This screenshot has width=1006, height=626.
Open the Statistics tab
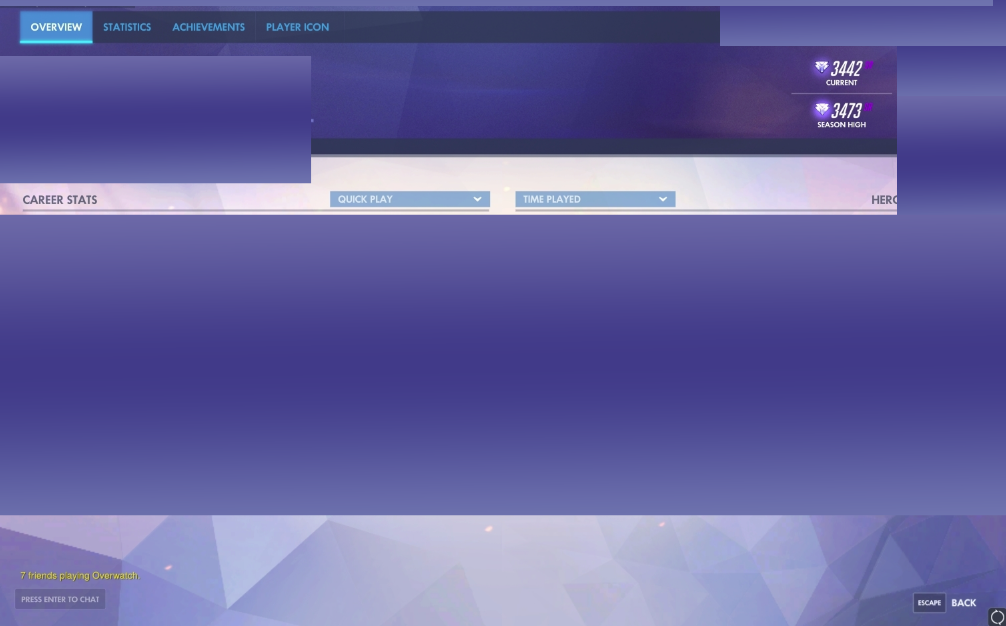pyautogui.click(x=127, y=27)
